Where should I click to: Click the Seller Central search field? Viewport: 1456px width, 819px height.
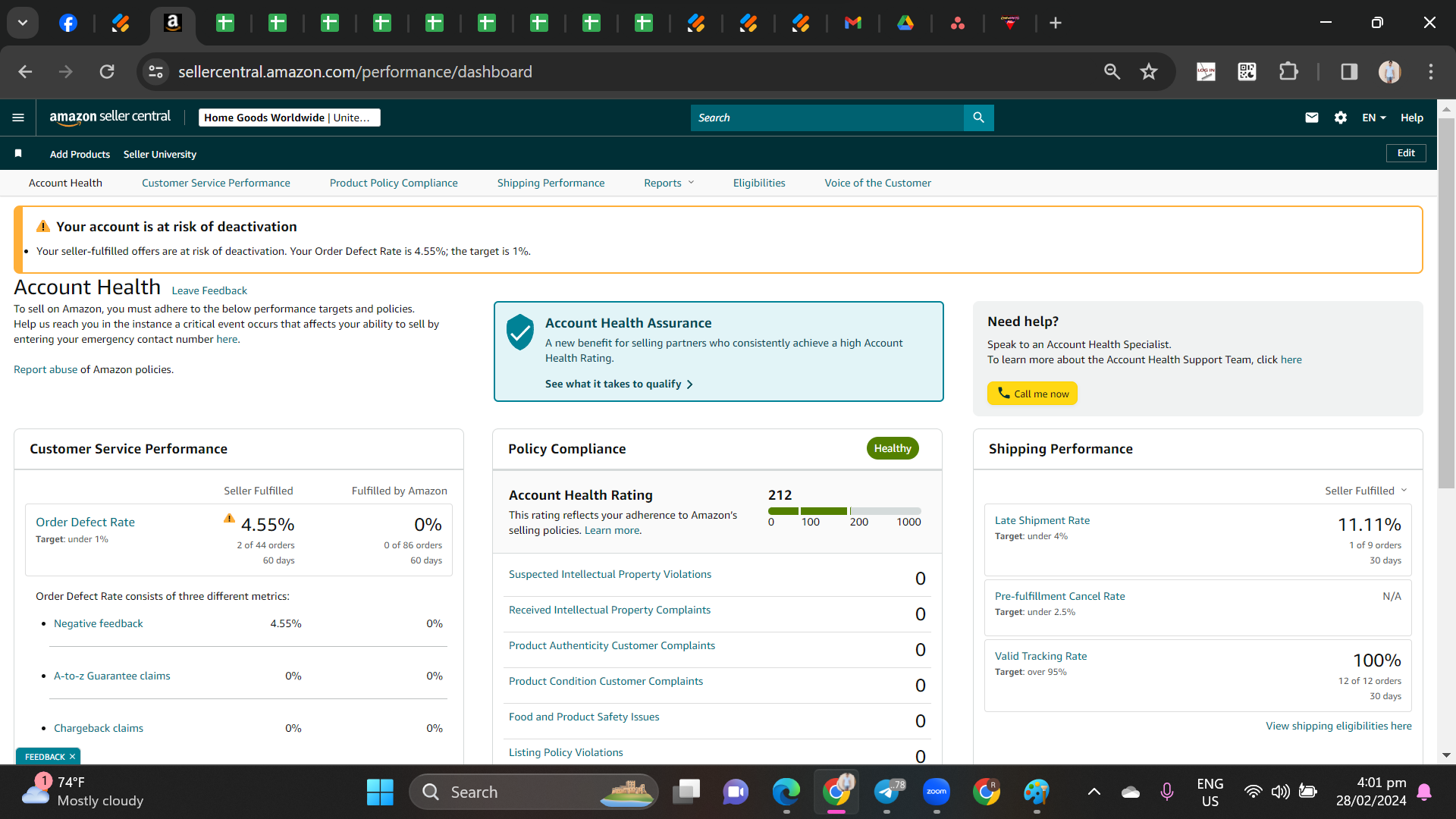(827, 118)
